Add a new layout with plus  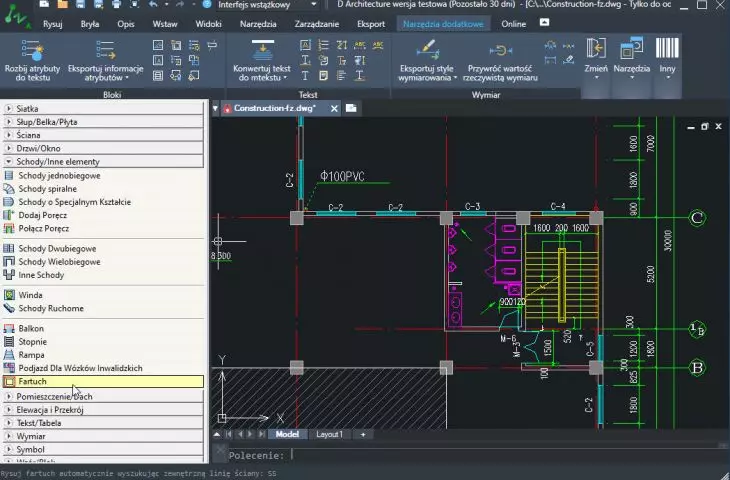click(x=363, y=434)
